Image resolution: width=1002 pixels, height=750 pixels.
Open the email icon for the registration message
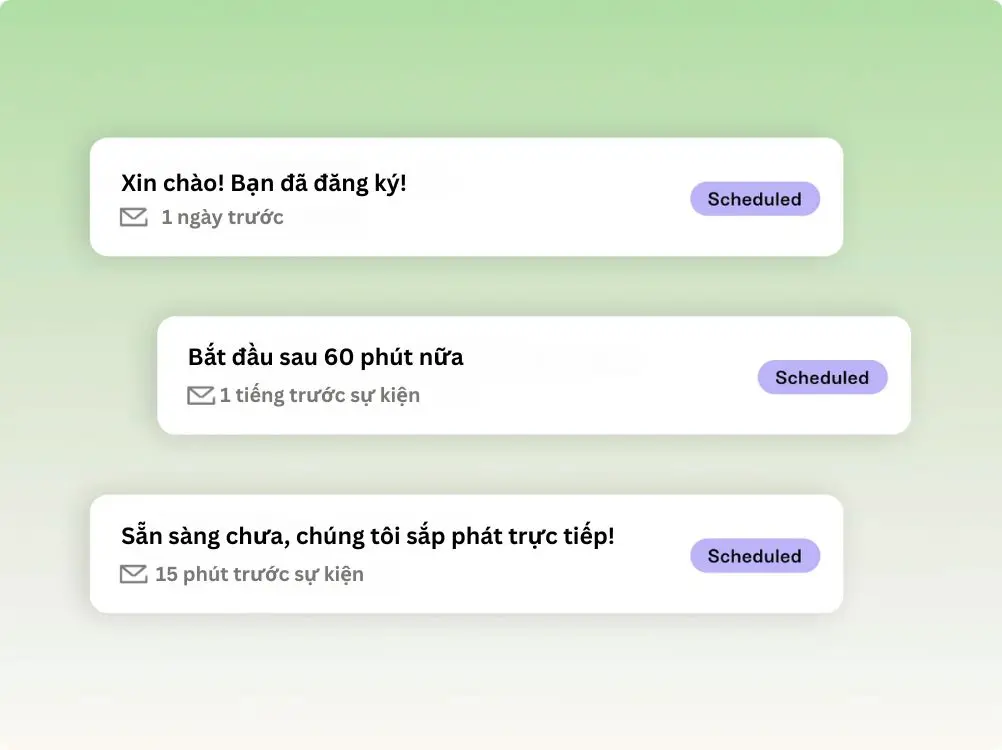[x=134, y=217]
